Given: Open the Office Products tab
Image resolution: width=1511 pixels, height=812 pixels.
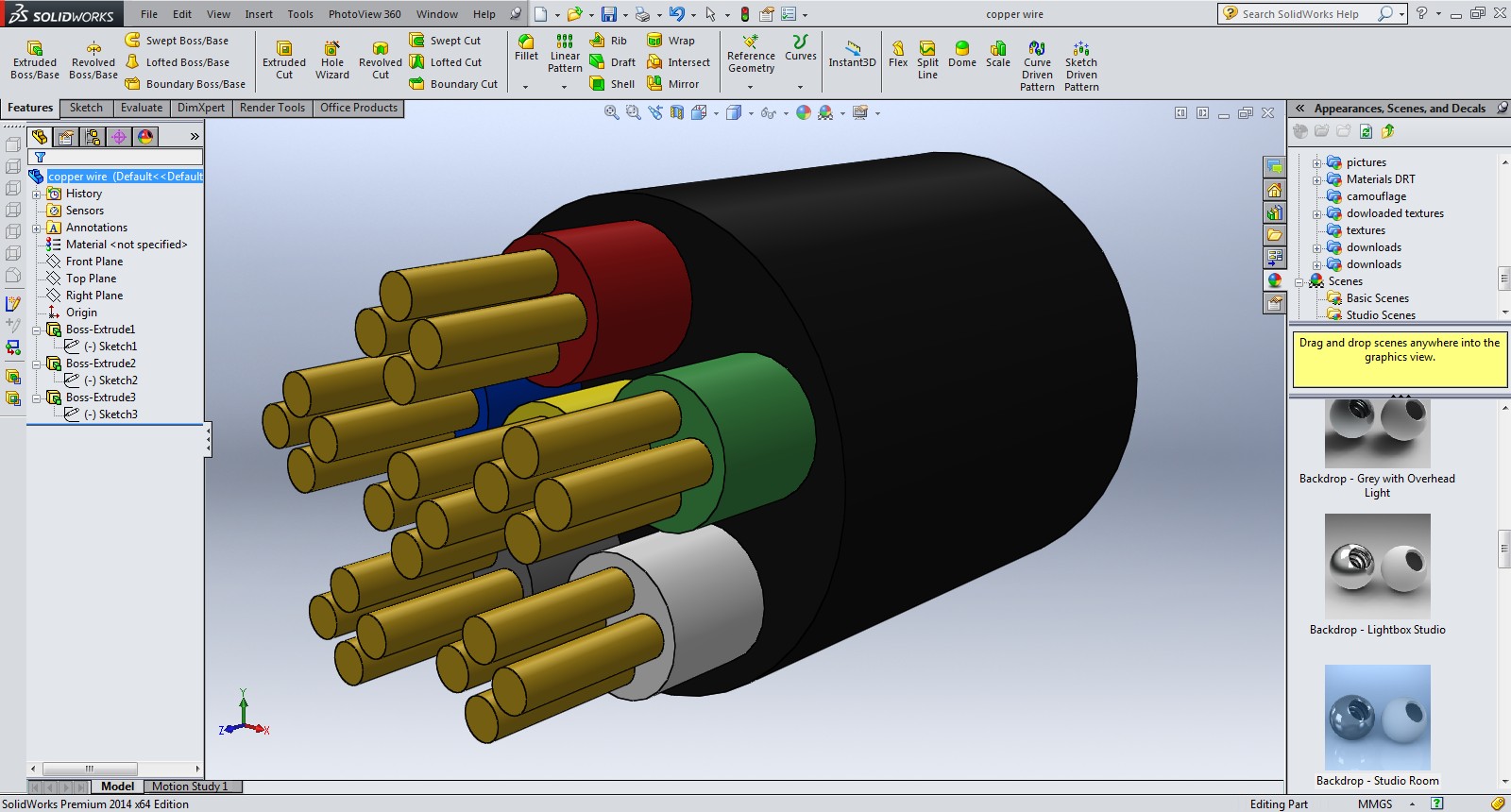Looking at the screenshot, I should (359, 108).
